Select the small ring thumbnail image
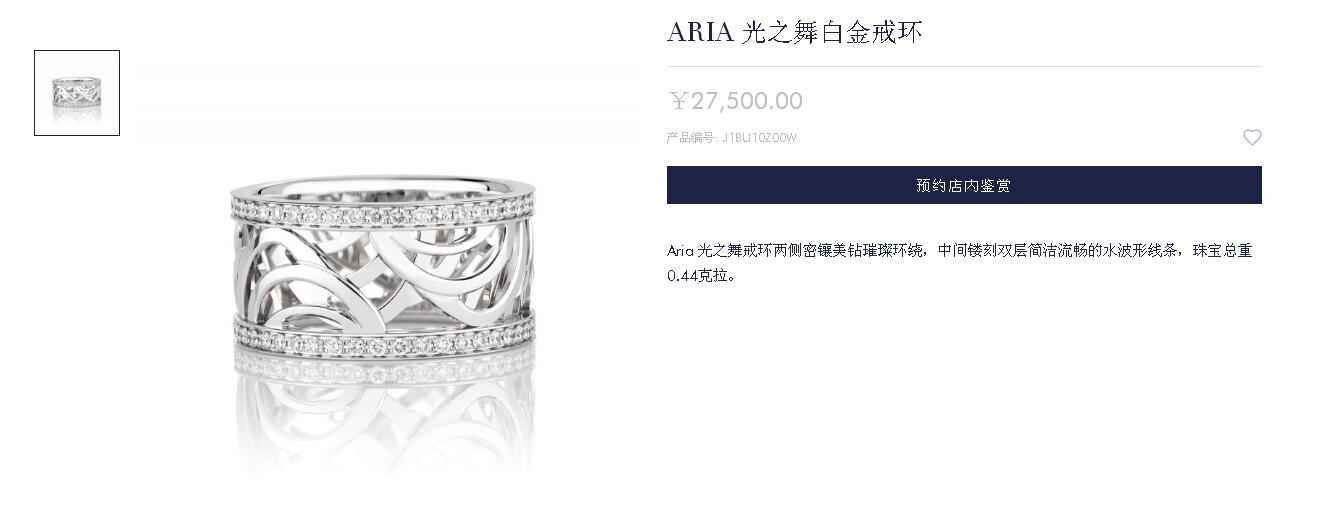 point(77,93)
